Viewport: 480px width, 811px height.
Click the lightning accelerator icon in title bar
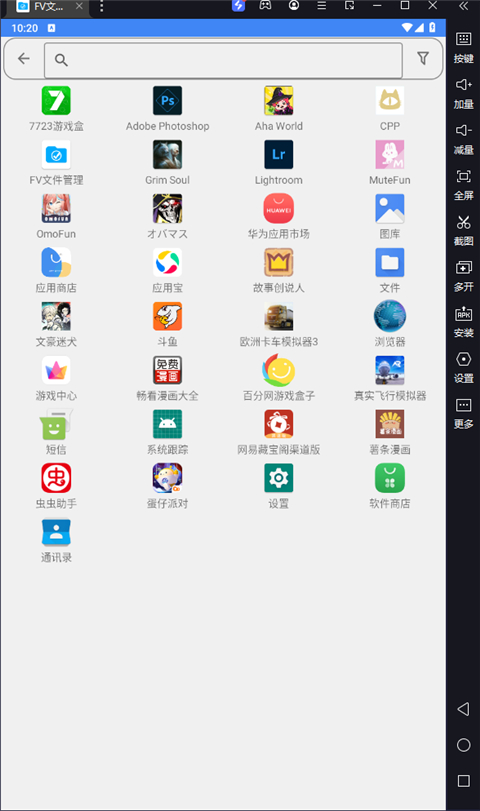[x=238, y=6]
